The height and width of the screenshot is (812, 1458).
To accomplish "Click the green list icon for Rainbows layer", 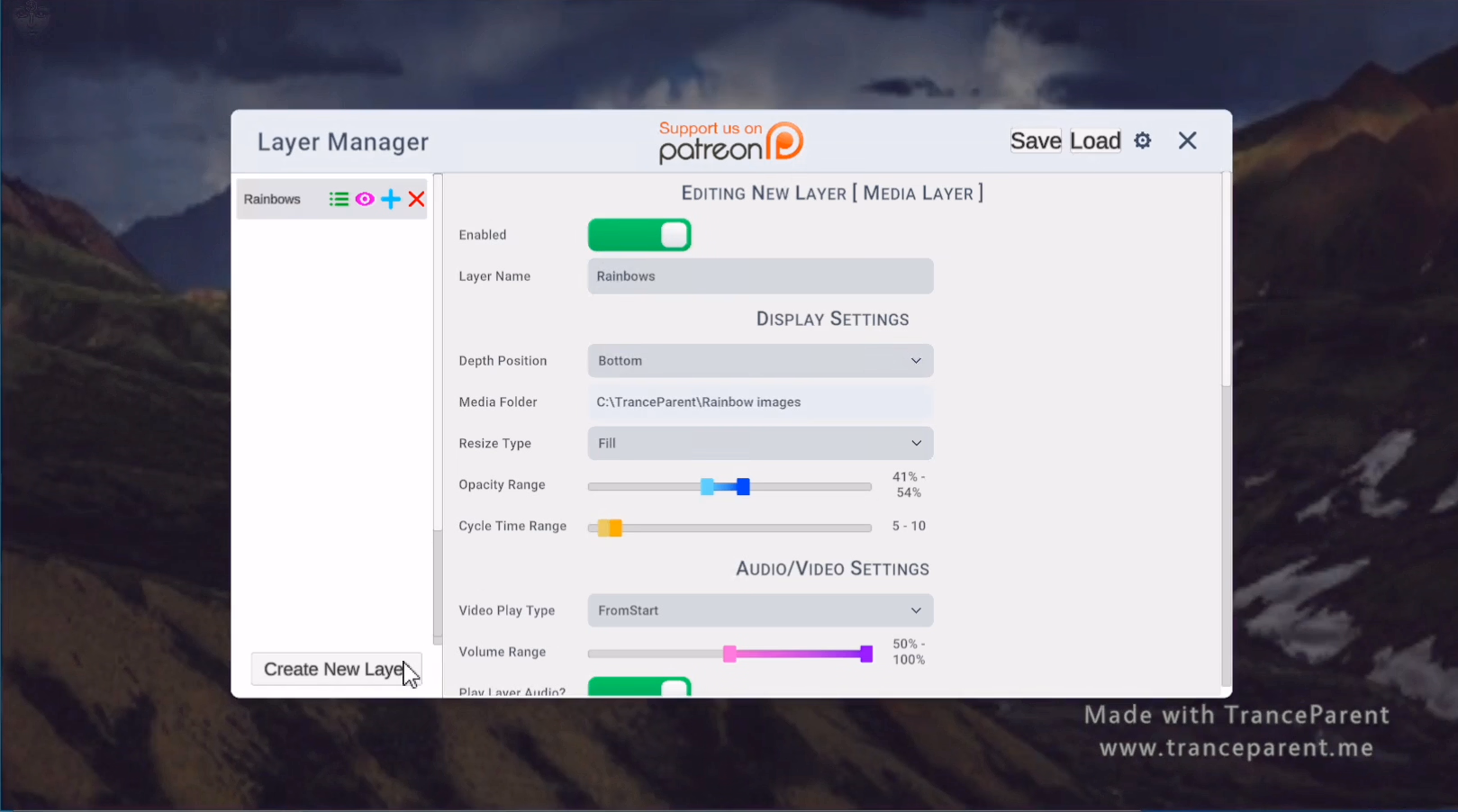I will click(x=339, y=199).
